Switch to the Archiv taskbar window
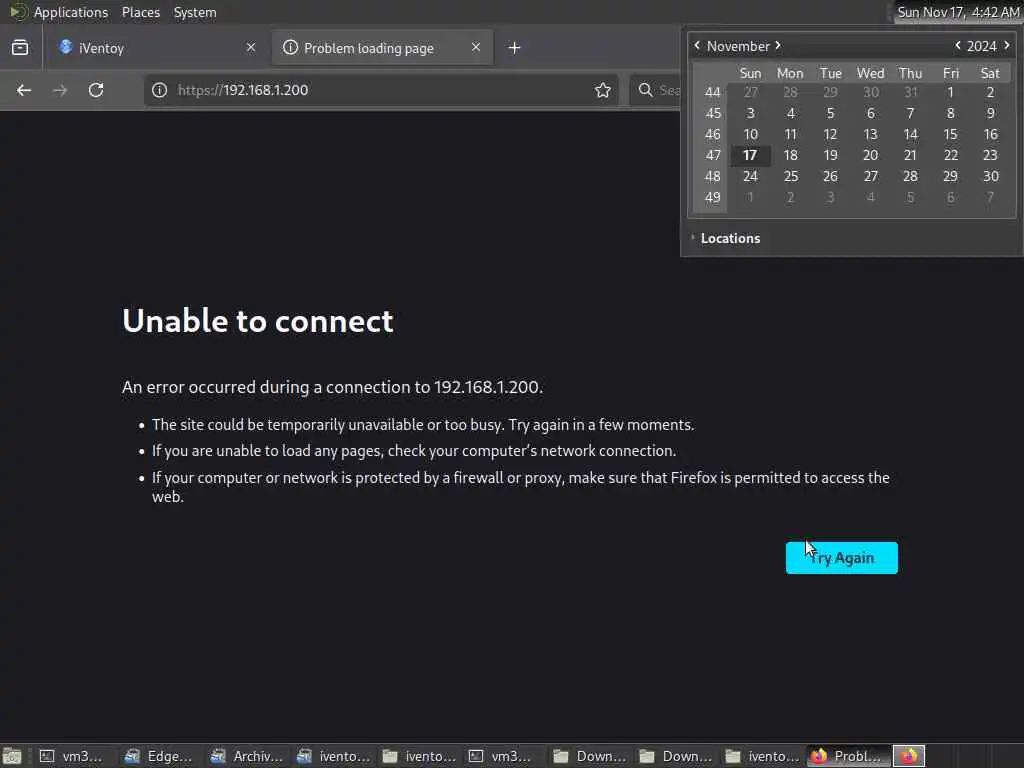The width and height of the screenshot is (1024, 768). pyautogui.click(x=246, y=756)
